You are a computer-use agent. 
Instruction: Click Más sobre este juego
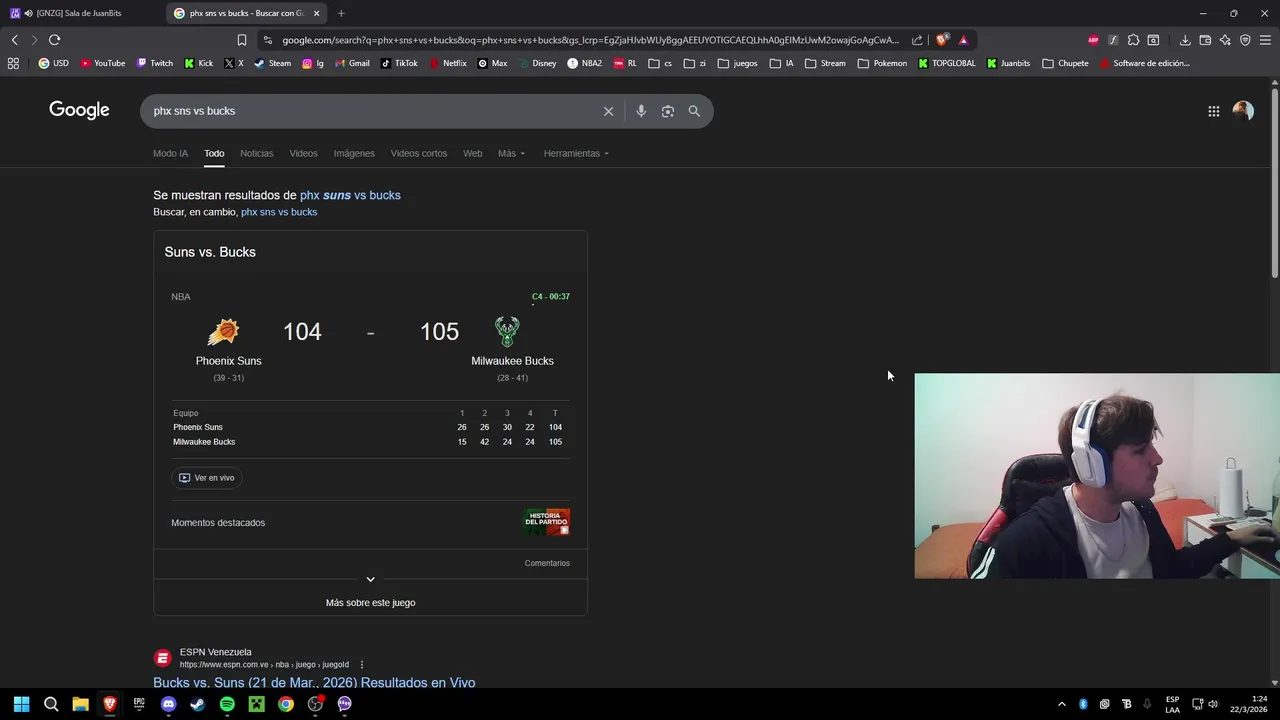point(370,603)
